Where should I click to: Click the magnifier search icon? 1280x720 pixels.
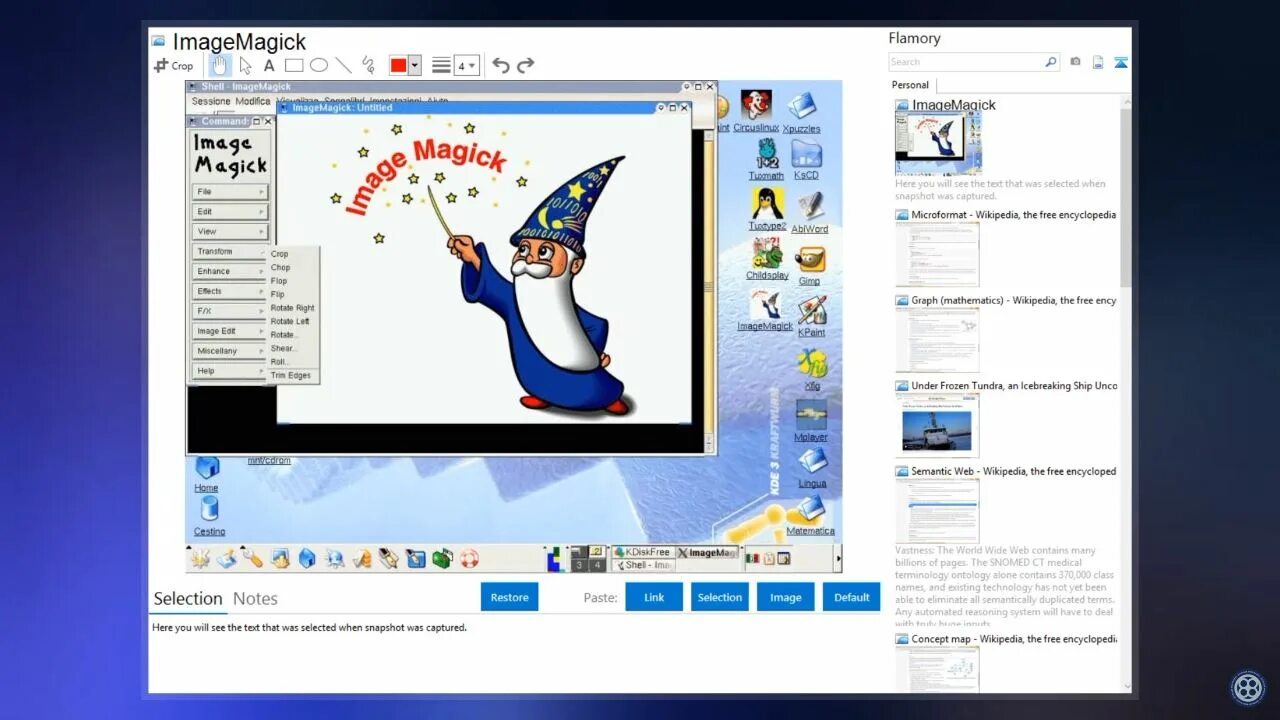[1050, 62]
